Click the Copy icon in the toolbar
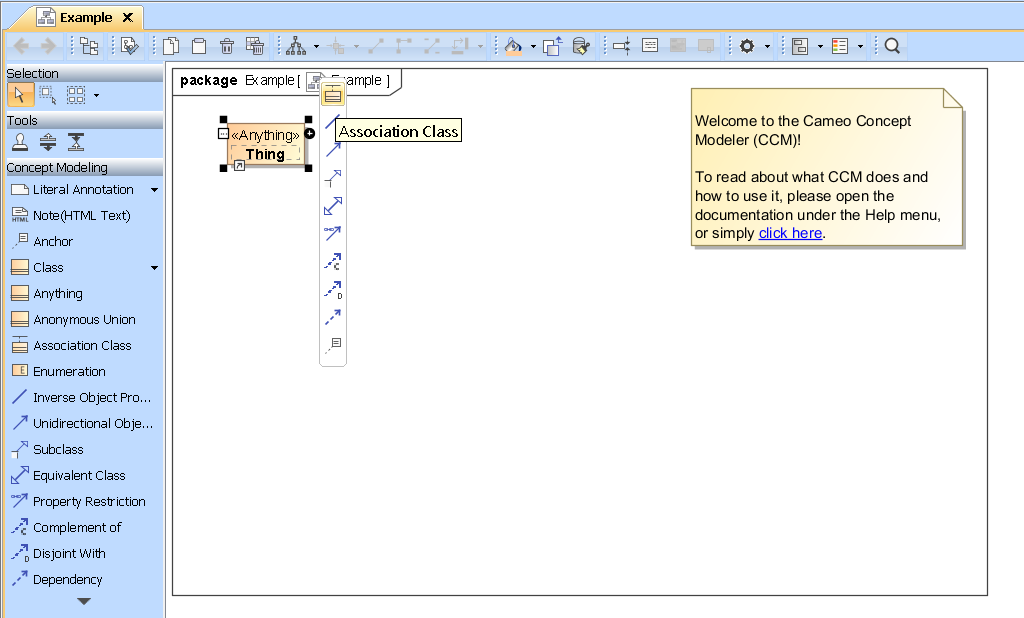Viewport: 1024px width, 618px height. [171, 46]
